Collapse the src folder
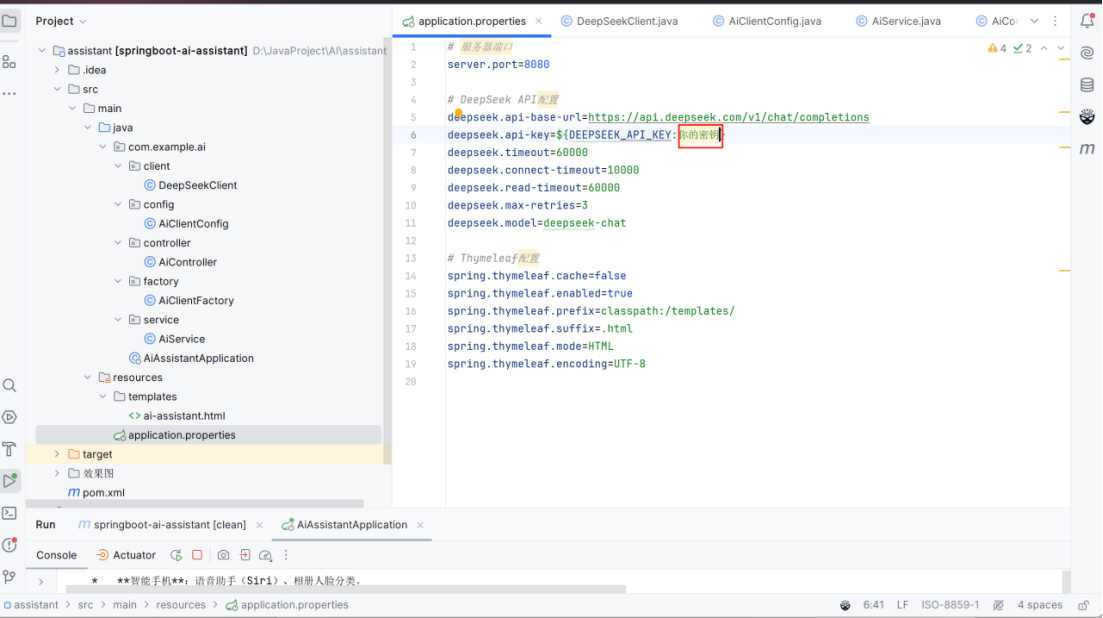This screenshot has width=1103, height=618. point(57,89)
